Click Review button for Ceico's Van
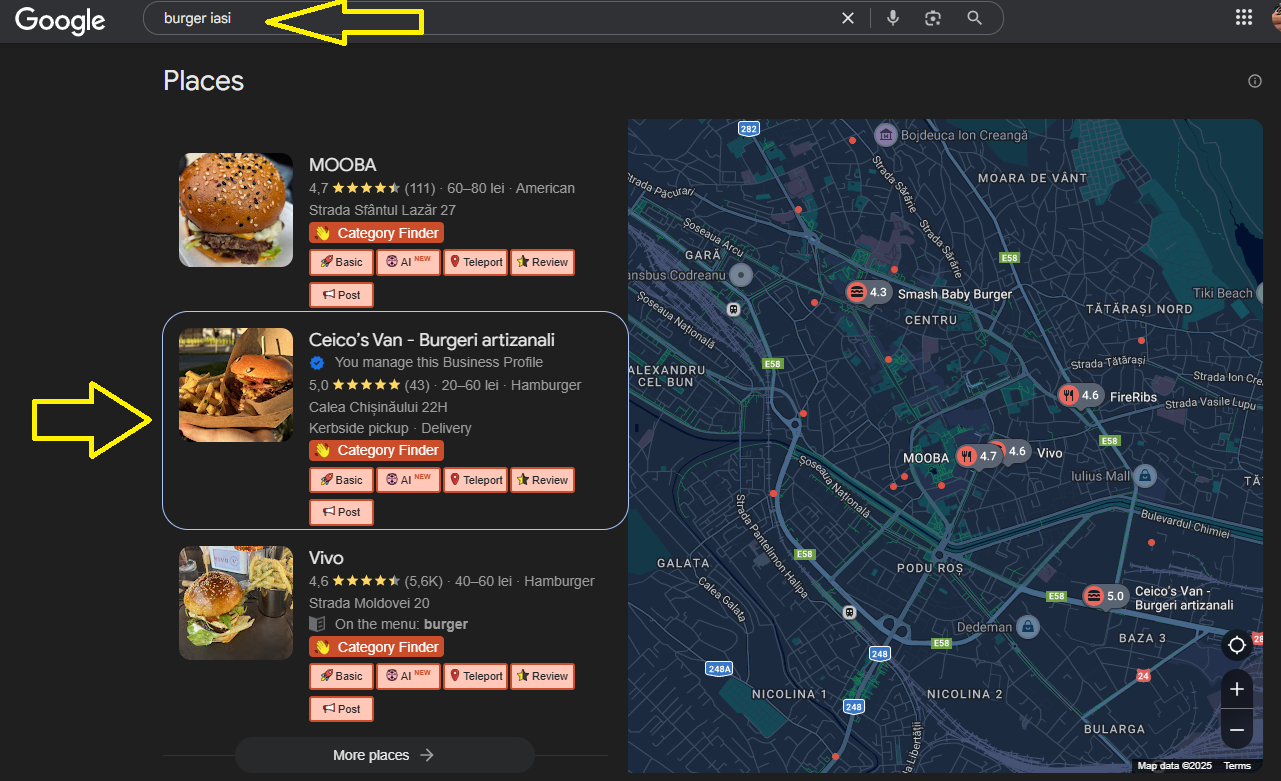The image size is (1281, 781). [543, 480]
